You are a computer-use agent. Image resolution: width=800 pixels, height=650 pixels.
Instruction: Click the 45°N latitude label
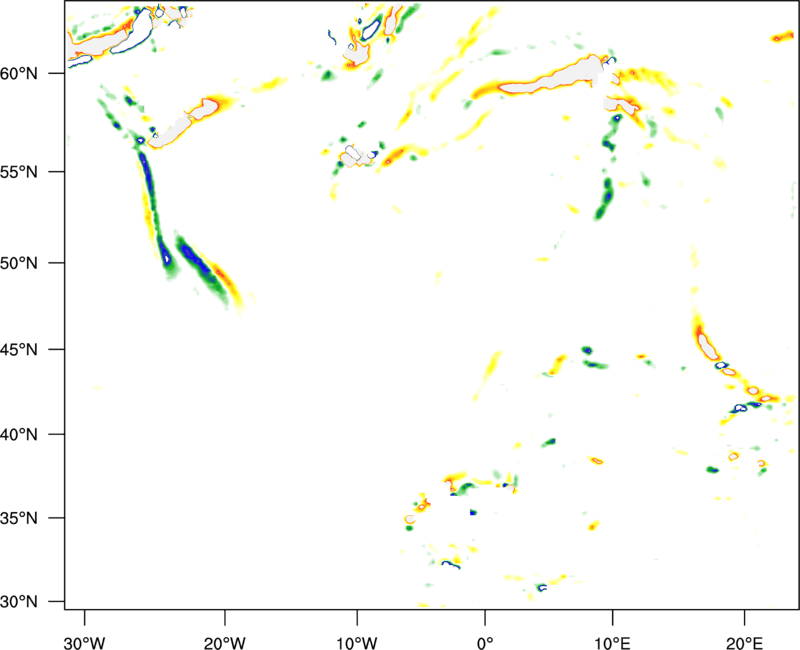tap(19, 350)
